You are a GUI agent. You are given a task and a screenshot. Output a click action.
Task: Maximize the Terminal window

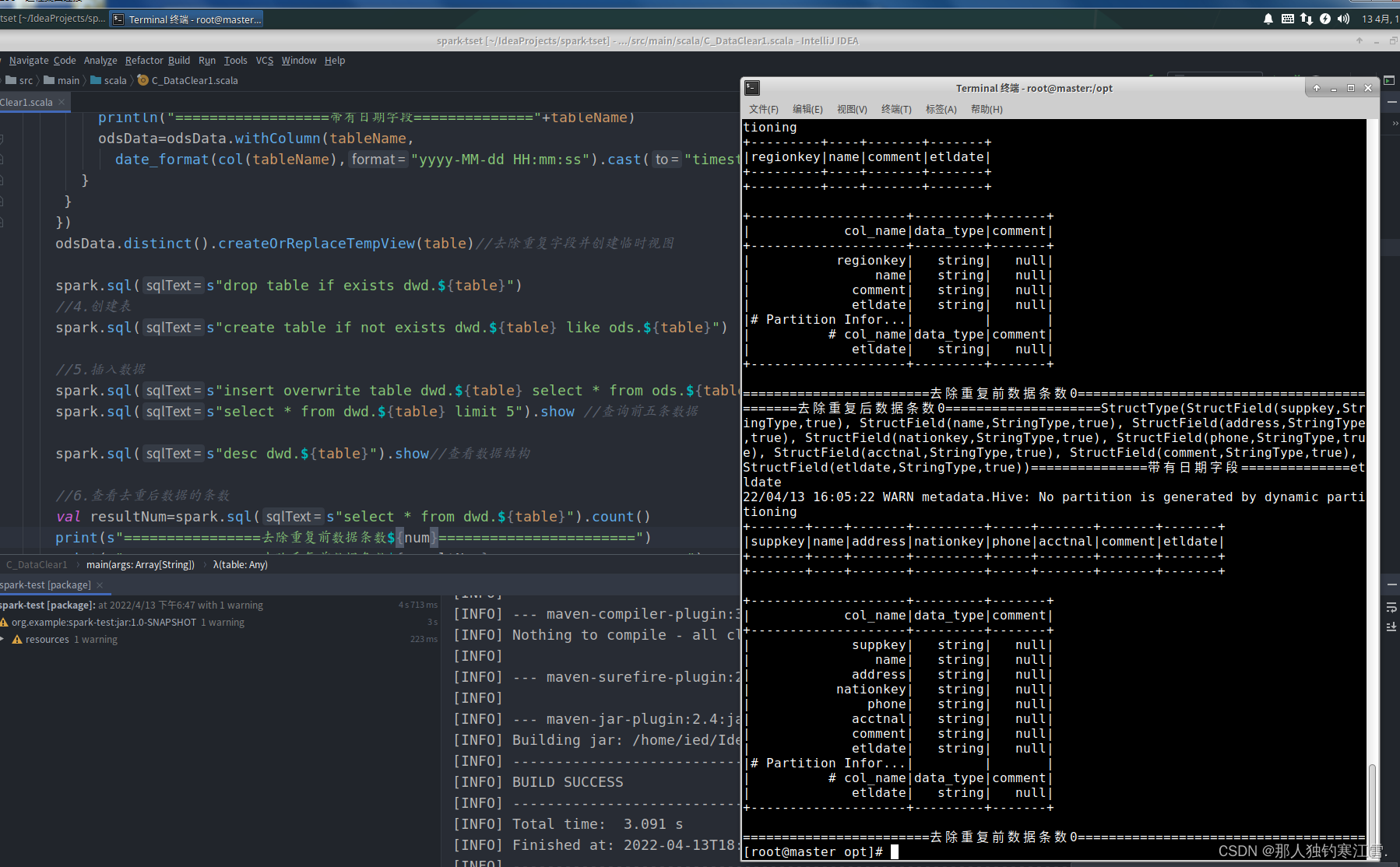coord(1351,88)
